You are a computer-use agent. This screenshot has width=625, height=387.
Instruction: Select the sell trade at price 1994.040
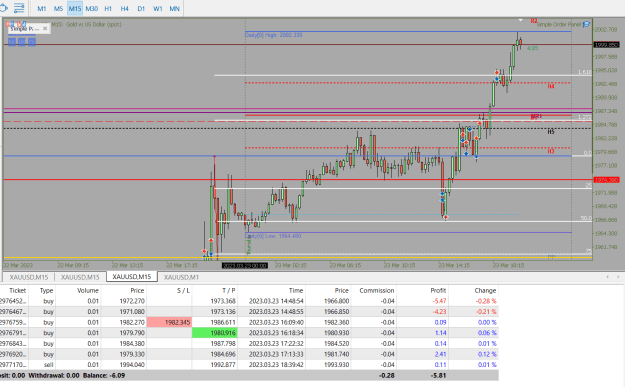tap(249, 365)
